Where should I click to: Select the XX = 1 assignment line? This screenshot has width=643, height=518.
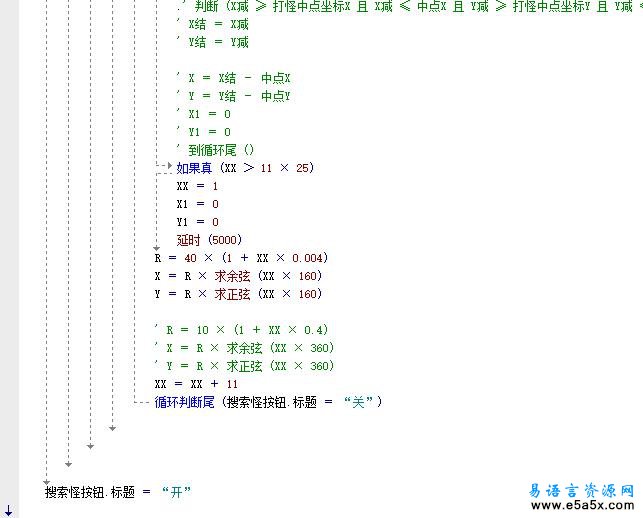[197, 186]
